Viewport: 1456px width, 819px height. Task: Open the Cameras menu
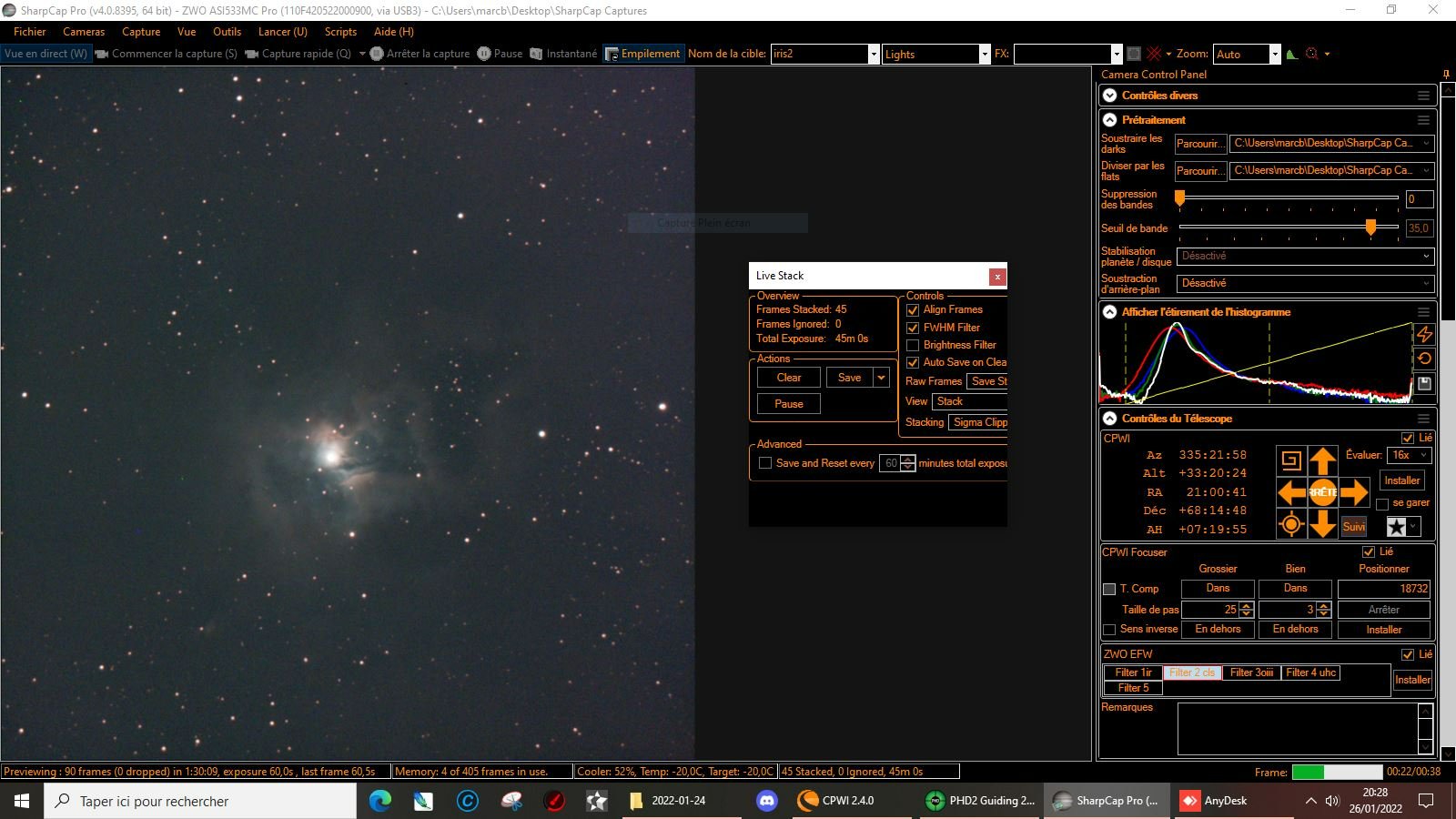tap(84, 31)
